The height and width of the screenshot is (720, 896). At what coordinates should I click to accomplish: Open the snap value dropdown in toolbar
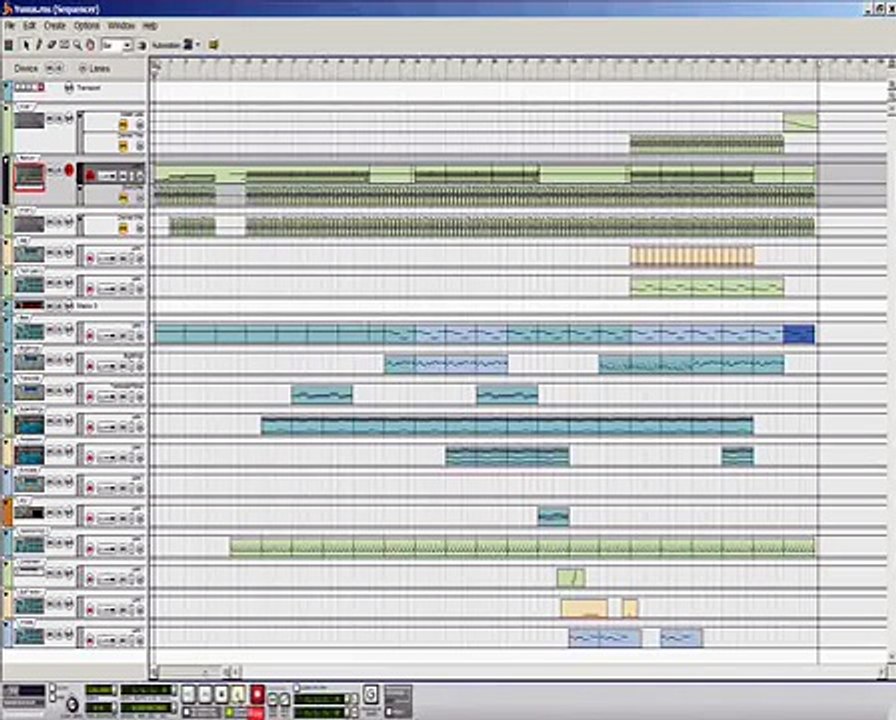[x=117, y=45]
